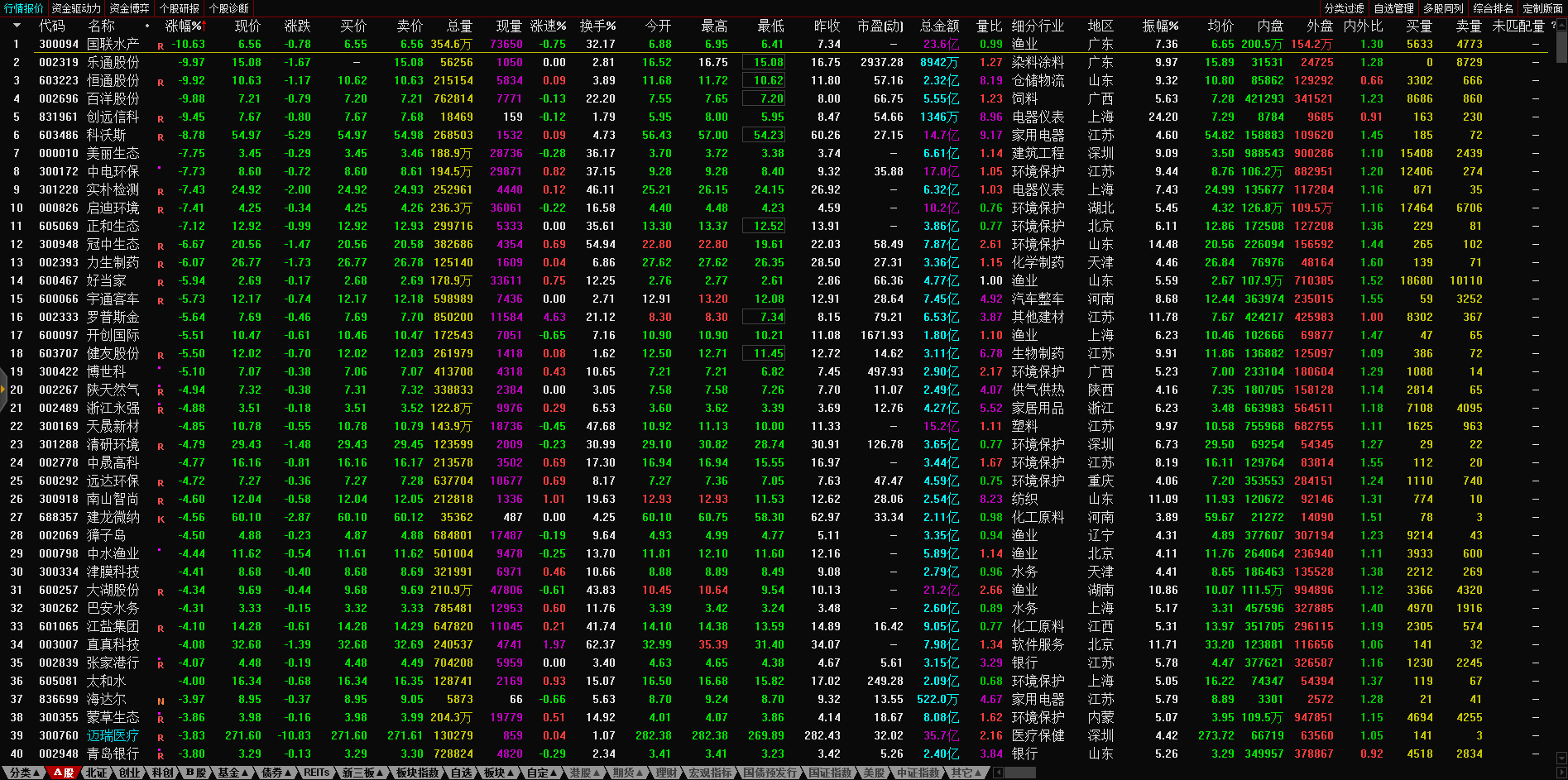Click scrollbar down arrow at right edge
The width and height of the screenshot is (1568, 780).
tap(1561, 757)
